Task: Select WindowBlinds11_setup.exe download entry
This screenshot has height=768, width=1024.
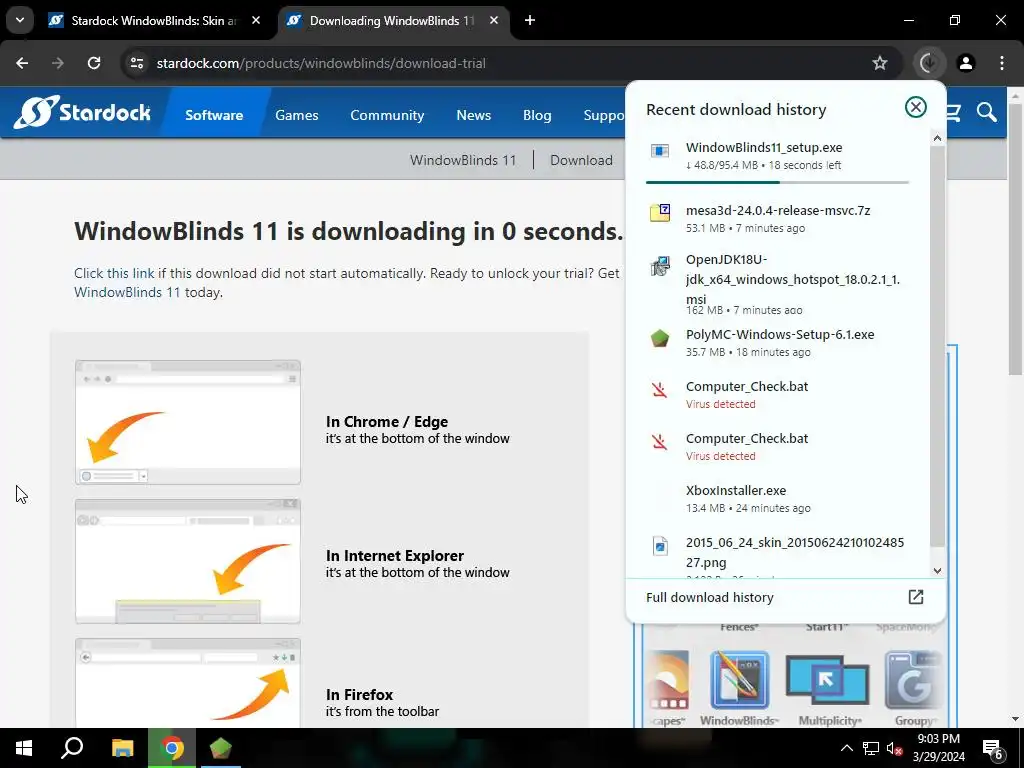Action: 777,156
